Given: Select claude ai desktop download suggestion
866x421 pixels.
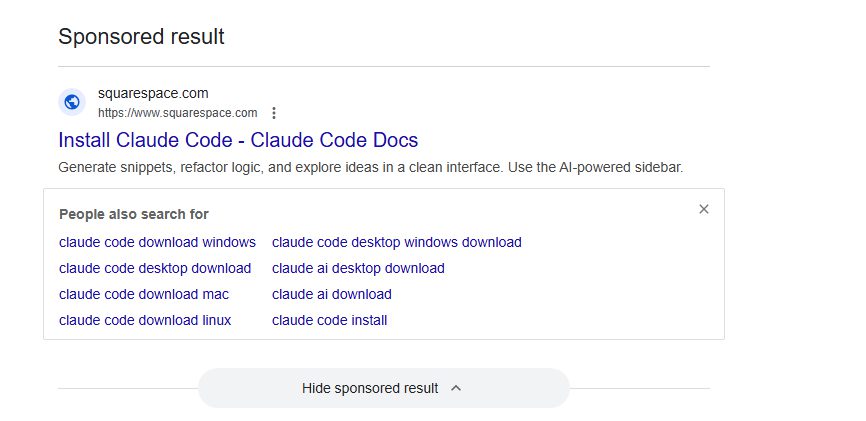Looking at the screenshot, I should tap(358, 268).
